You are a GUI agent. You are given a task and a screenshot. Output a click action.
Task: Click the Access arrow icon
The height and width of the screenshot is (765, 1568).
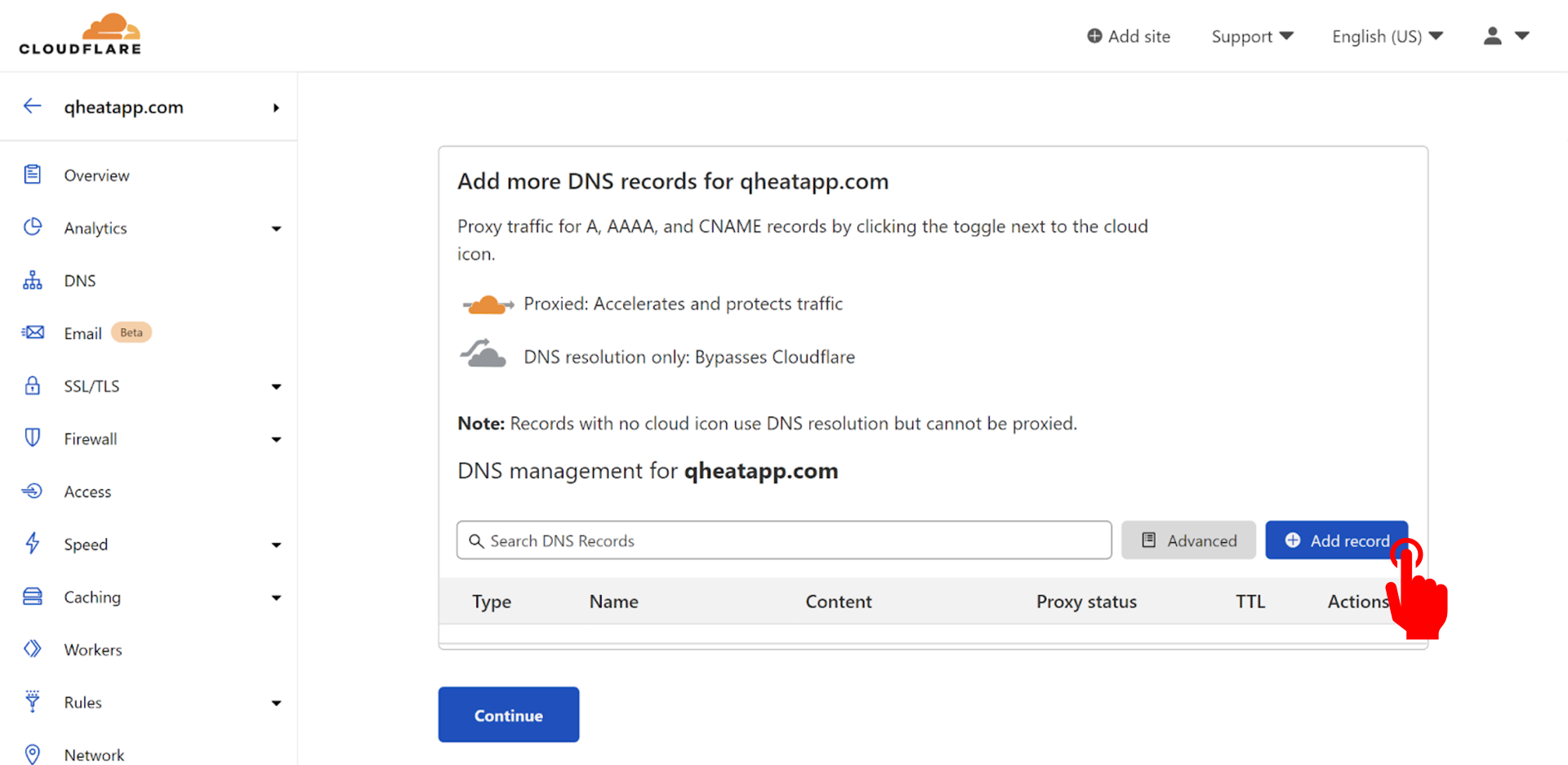[x=33, y=491]
